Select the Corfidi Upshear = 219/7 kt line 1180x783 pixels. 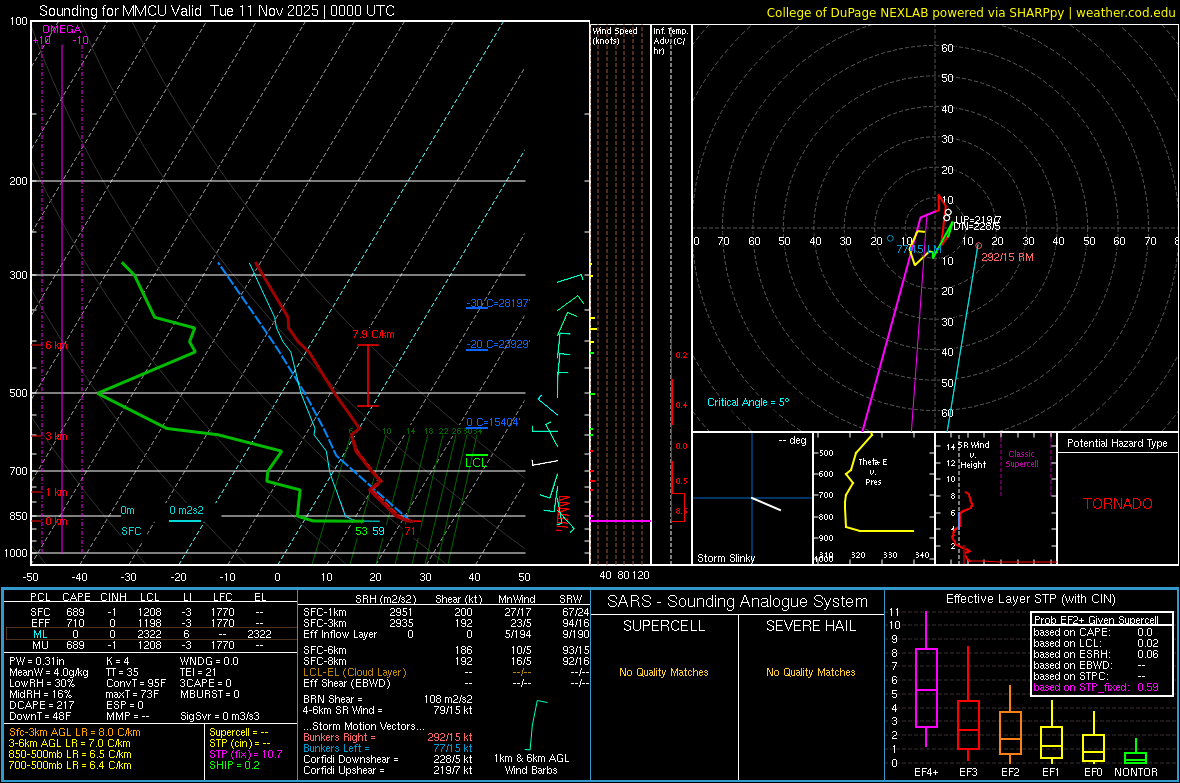click(388, 770)
